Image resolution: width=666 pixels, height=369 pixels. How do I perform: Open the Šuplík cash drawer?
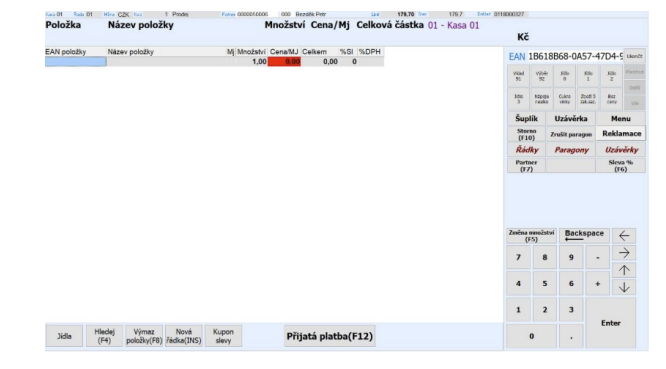pos(526,118)
